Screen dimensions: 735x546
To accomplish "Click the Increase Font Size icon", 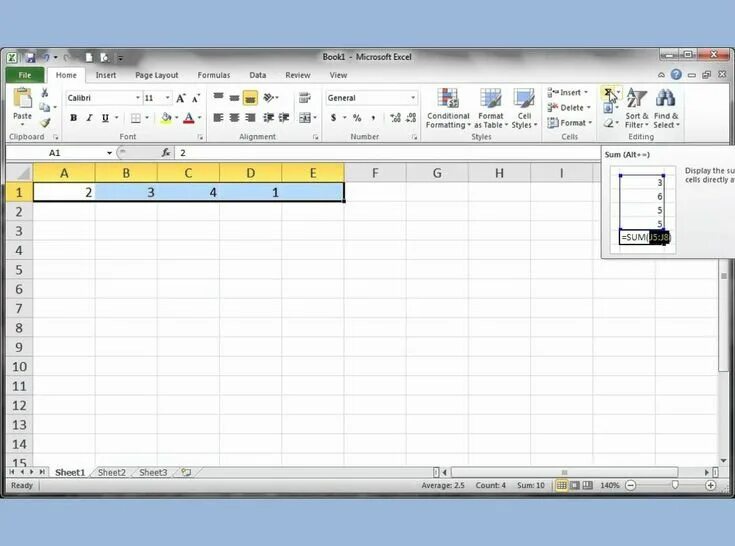I will [x=180, y=98].
